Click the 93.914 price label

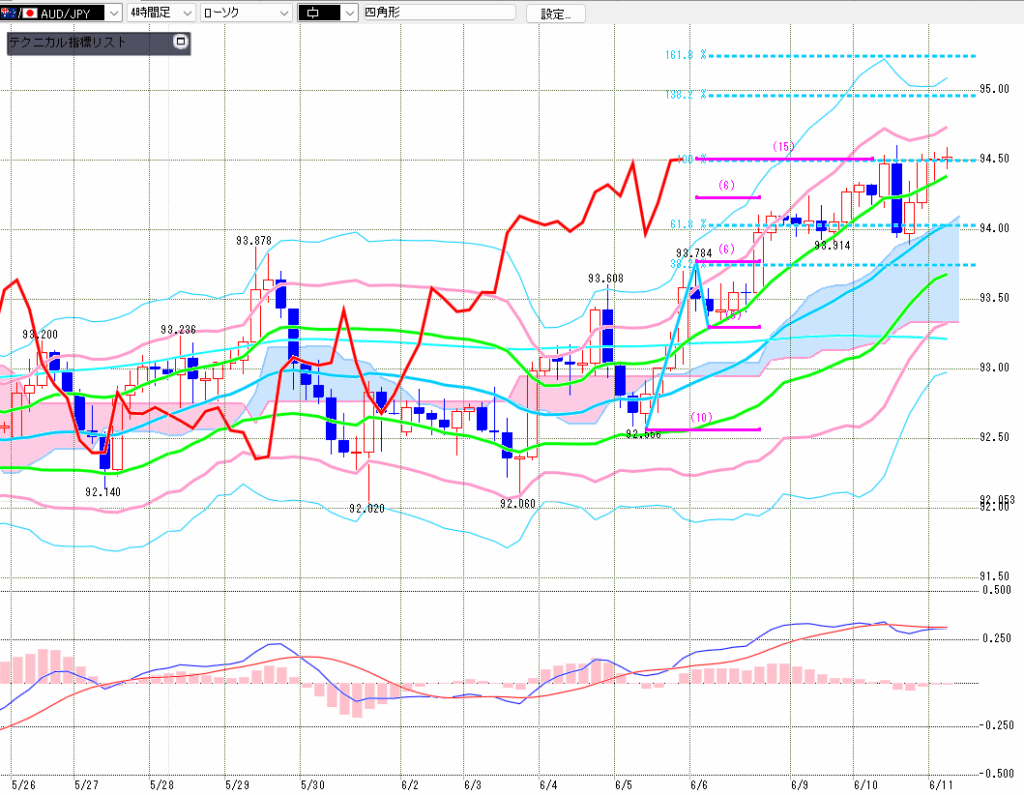tap(832, 246)
